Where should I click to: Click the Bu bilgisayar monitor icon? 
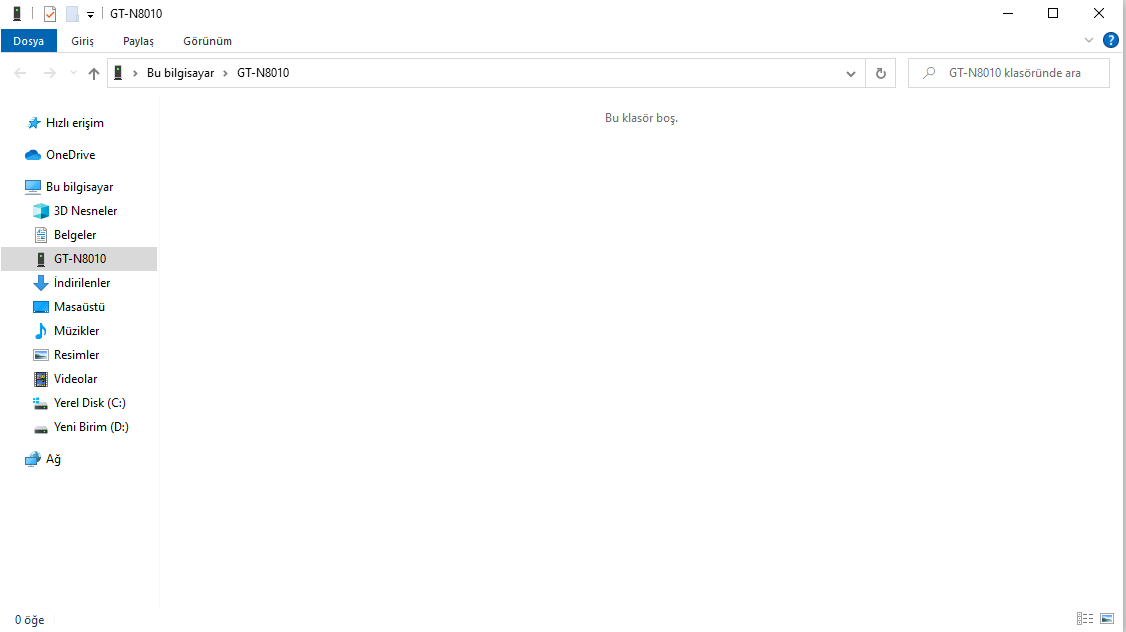(33, 187)
